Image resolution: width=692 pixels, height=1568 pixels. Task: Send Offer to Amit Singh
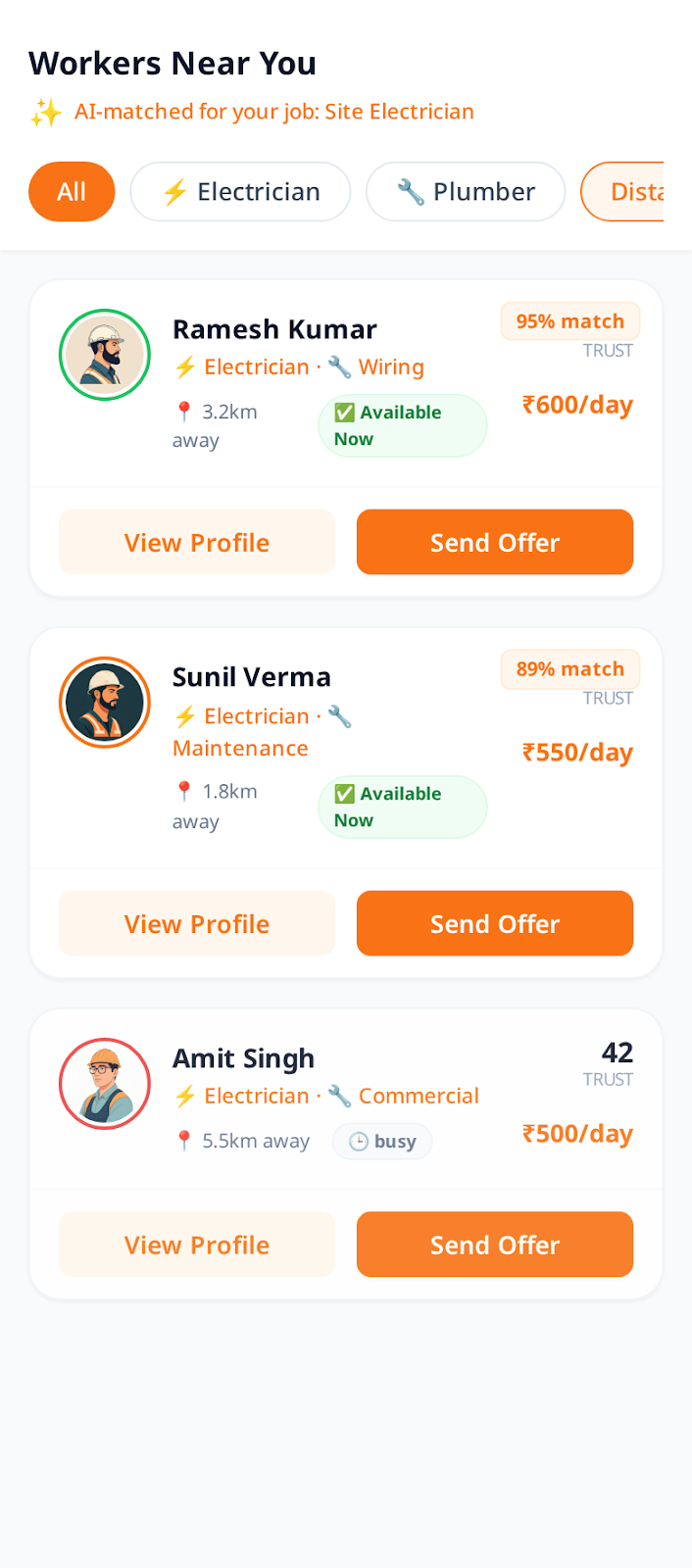(495, 1245)
